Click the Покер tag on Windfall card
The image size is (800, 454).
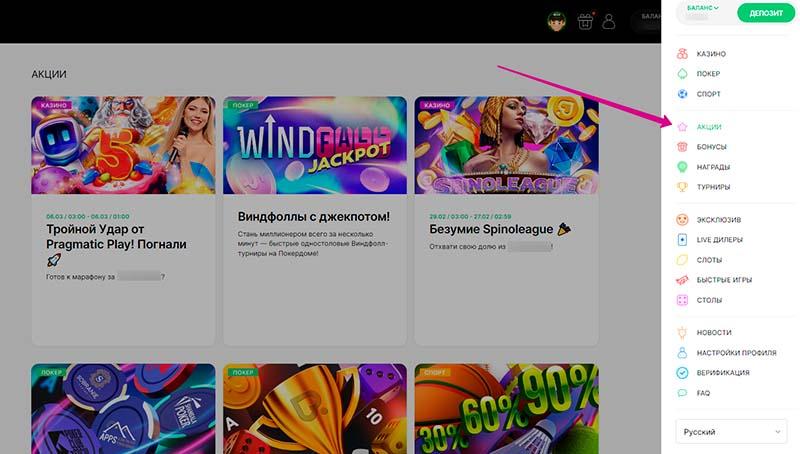[243, 105]
